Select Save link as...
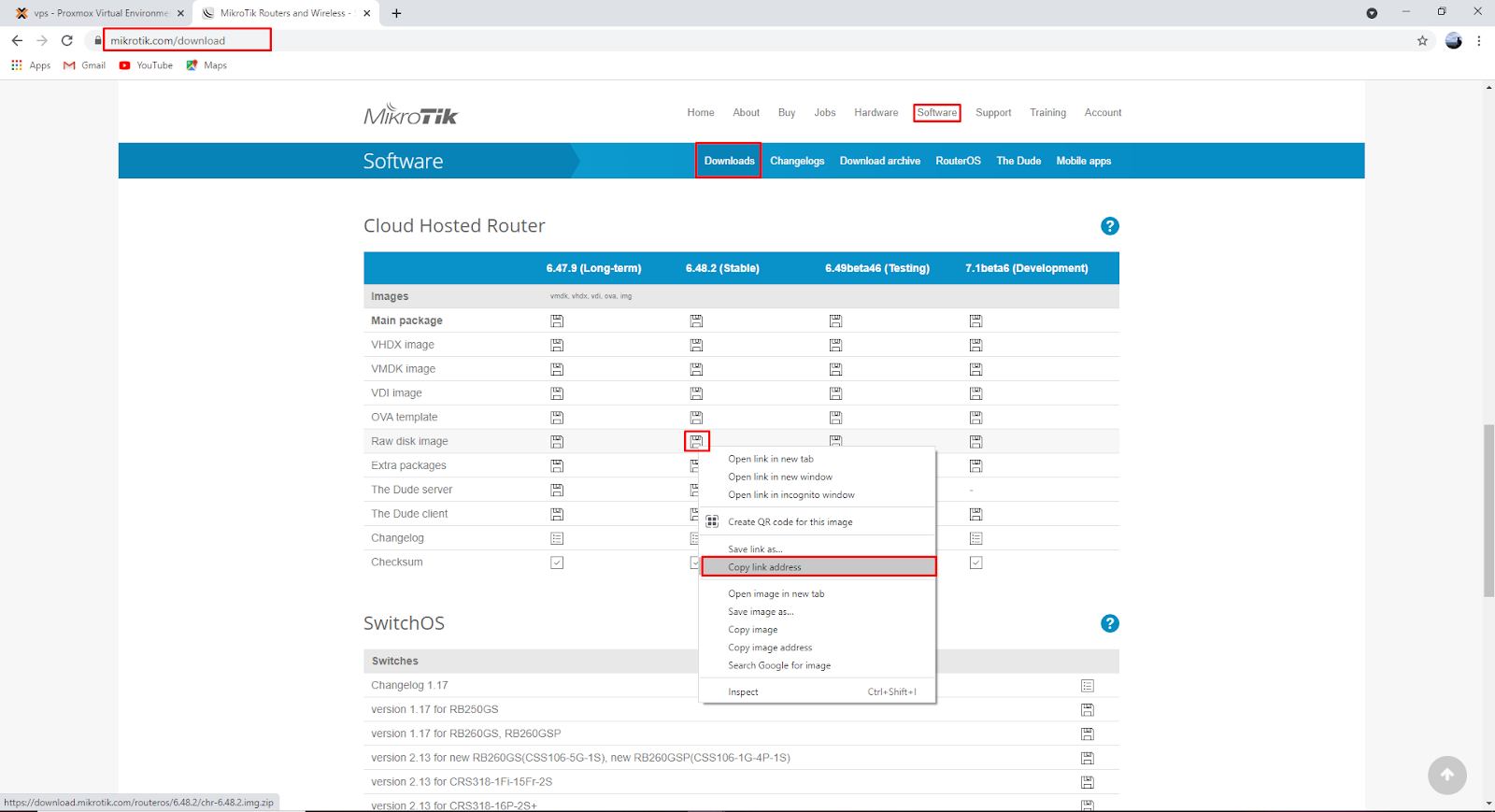The width and height of the screenshot is (1495, 812). pos(818,549)
